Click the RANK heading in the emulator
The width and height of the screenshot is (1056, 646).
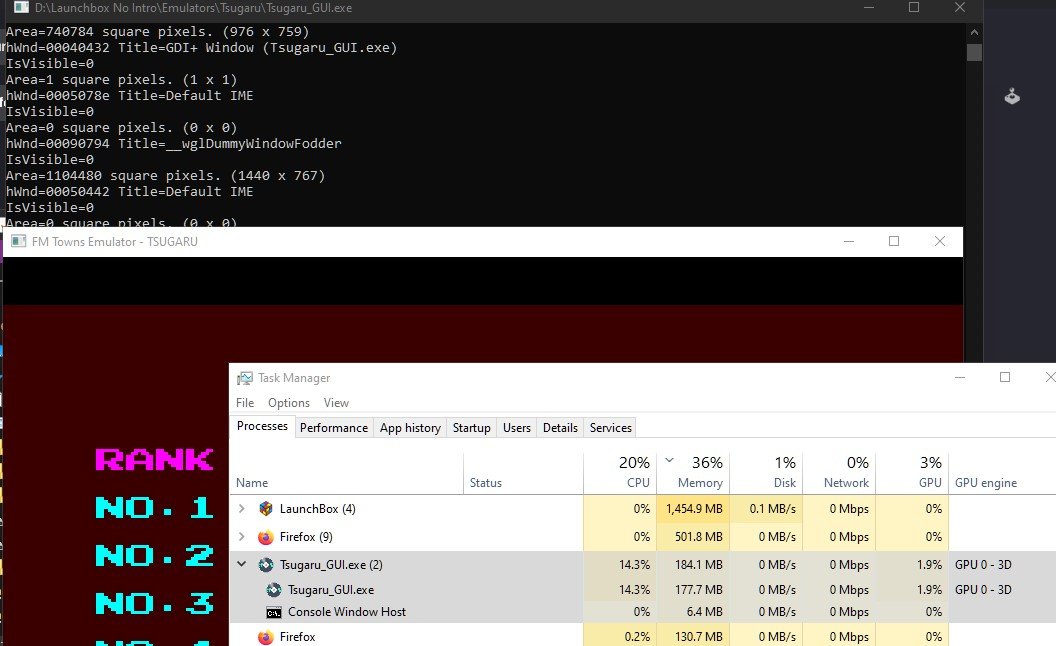click(x=154, y=459)
